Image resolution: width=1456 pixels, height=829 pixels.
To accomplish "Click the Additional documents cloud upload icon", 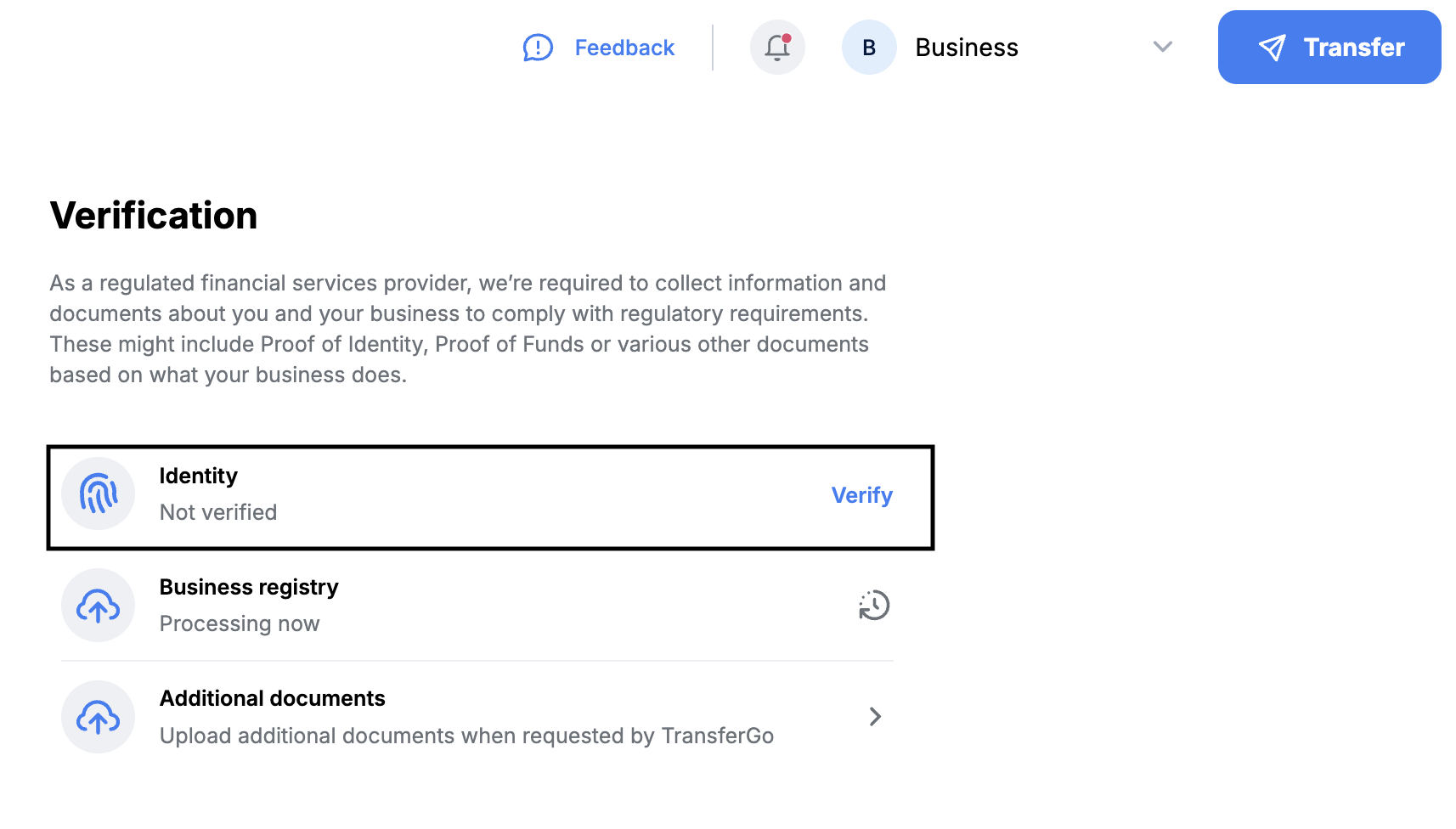I will (99, 717).
